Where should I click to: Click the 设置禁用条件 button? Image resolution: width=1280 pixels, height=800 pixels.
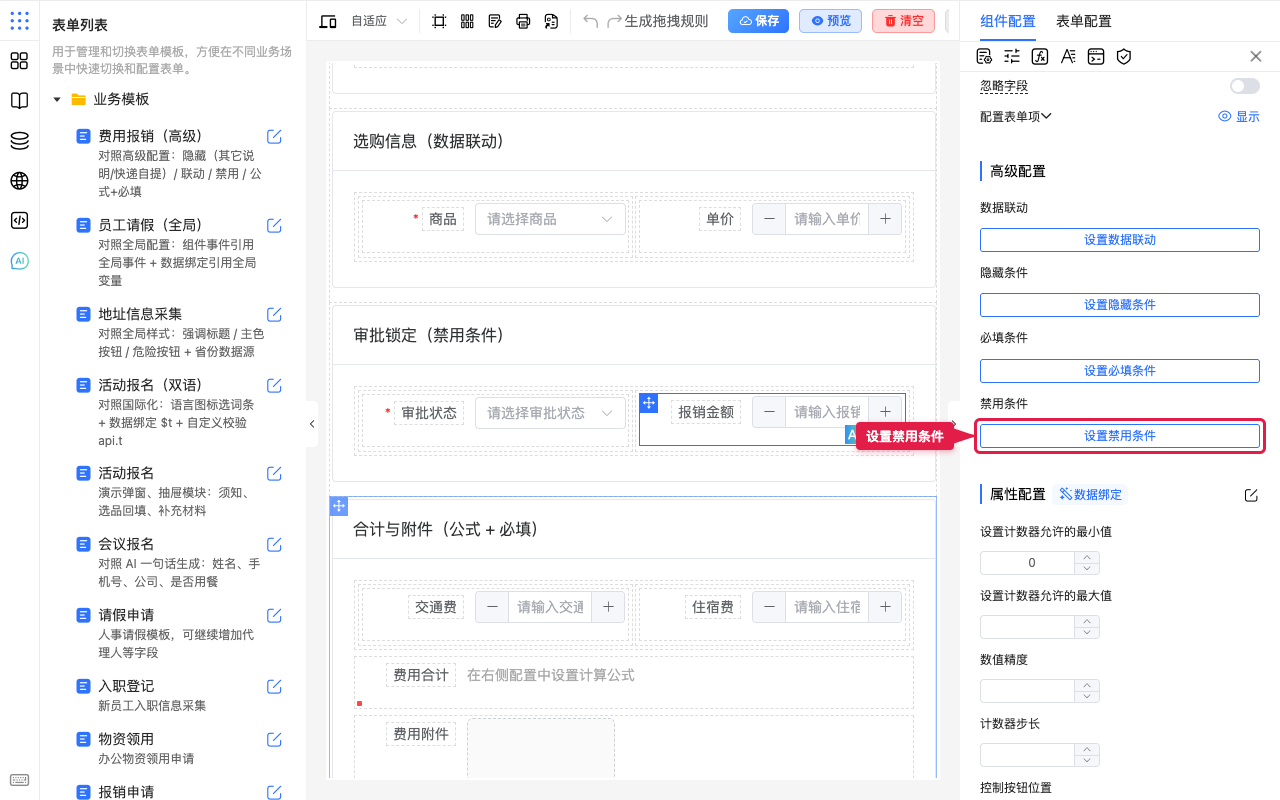pyautogui.click(x=1119, y=436)
